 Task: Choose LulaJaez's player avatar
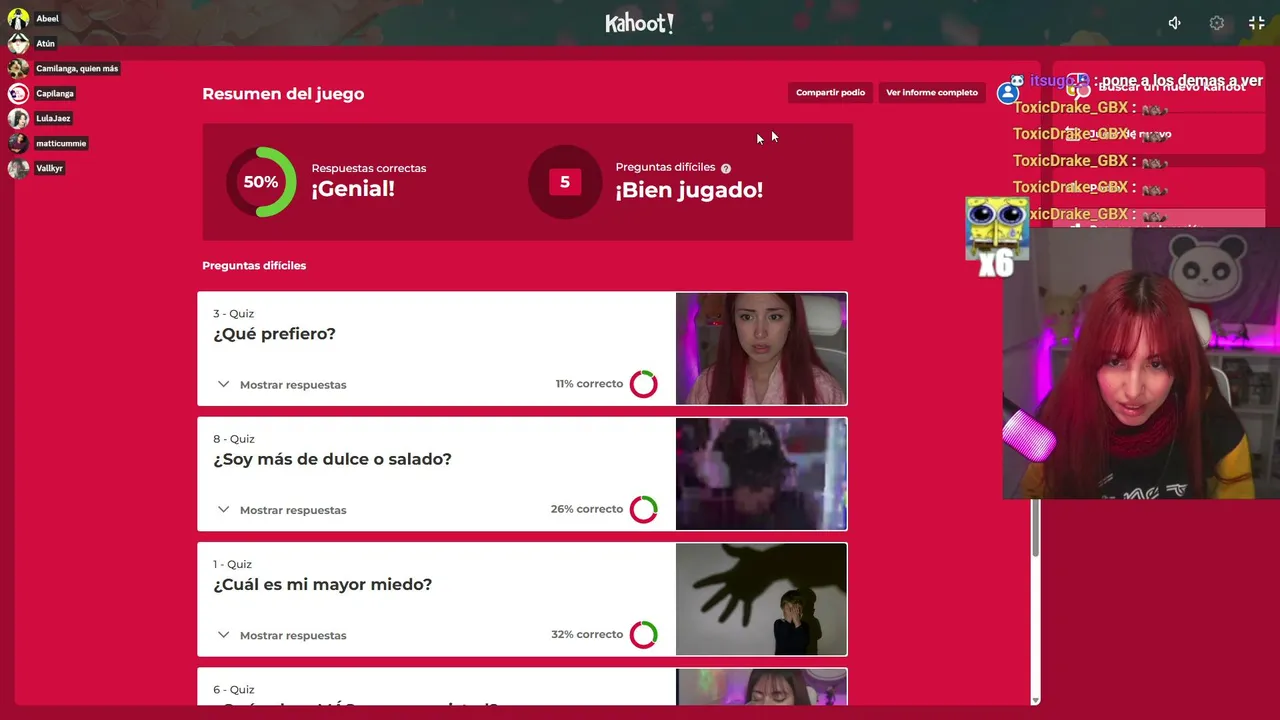click(x=18, y=118)
